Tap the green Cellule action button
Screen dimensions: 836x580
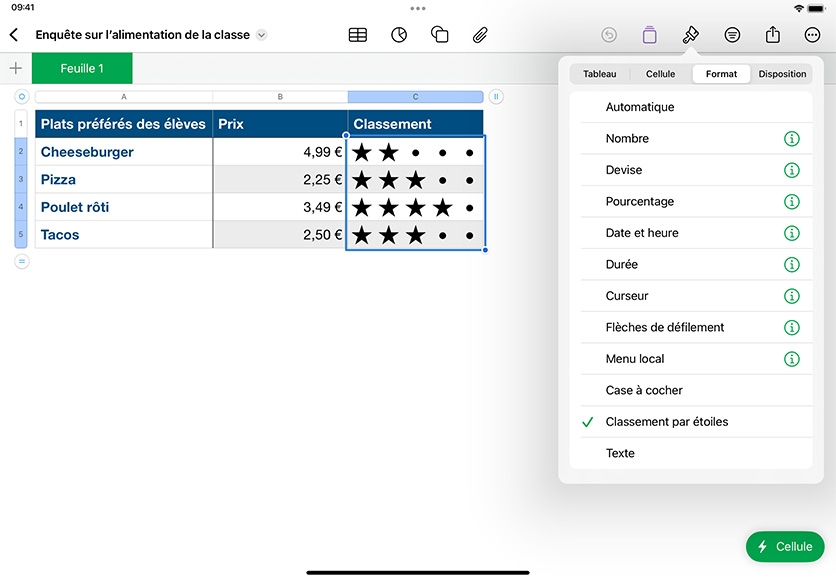click(785, 546)
